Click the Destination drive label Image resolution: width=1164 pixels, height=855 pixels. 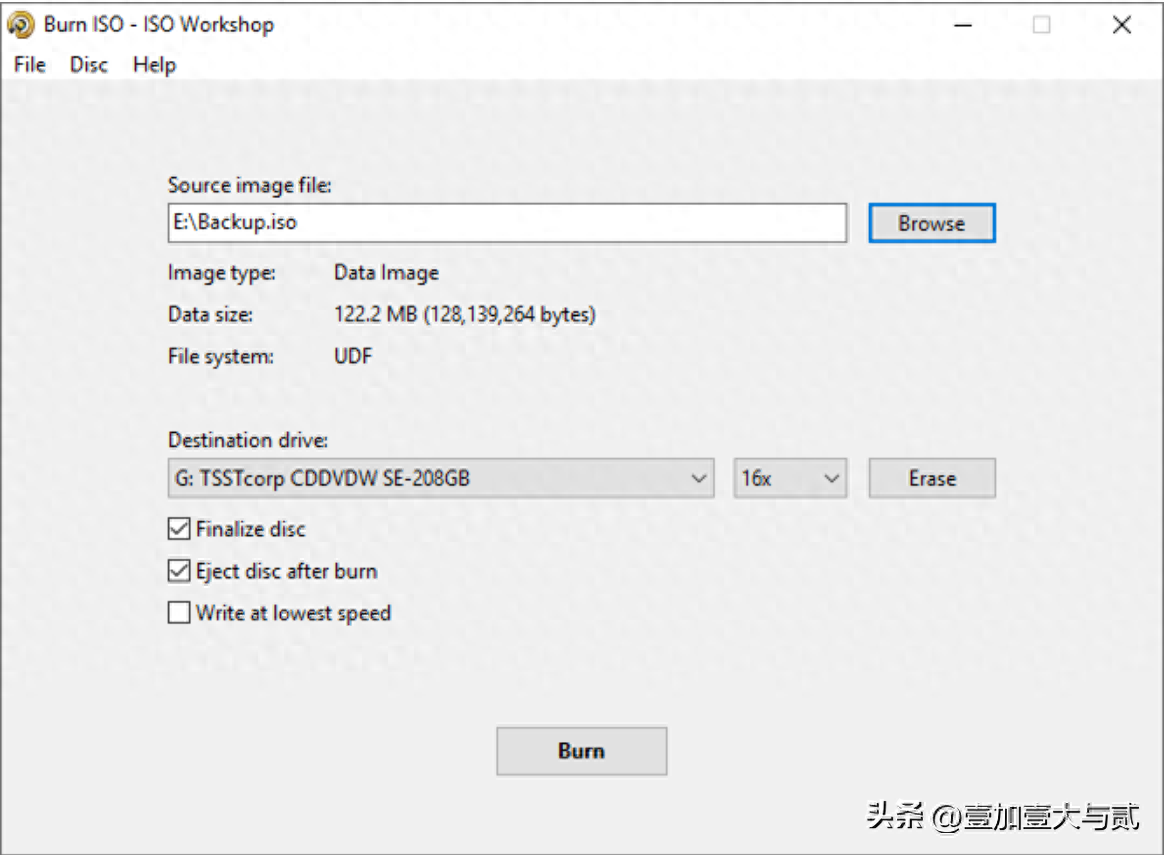[x=248, y=440]
